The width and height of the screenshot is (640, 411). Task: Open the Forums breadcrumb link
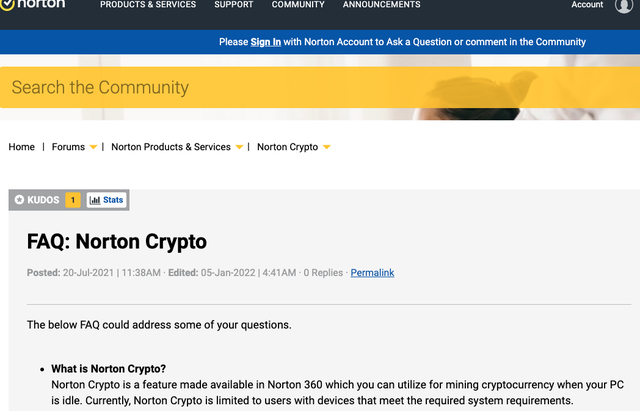[68, 147]
